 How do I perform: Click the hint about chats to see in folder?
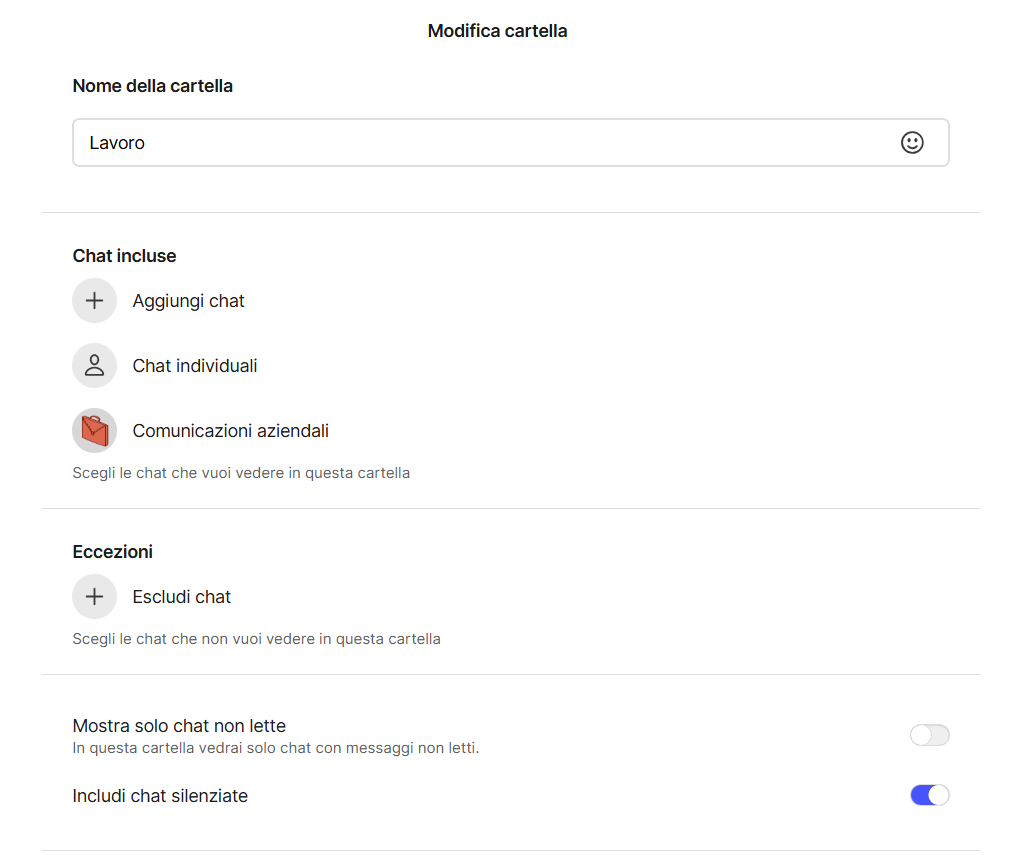click(241, 473)
